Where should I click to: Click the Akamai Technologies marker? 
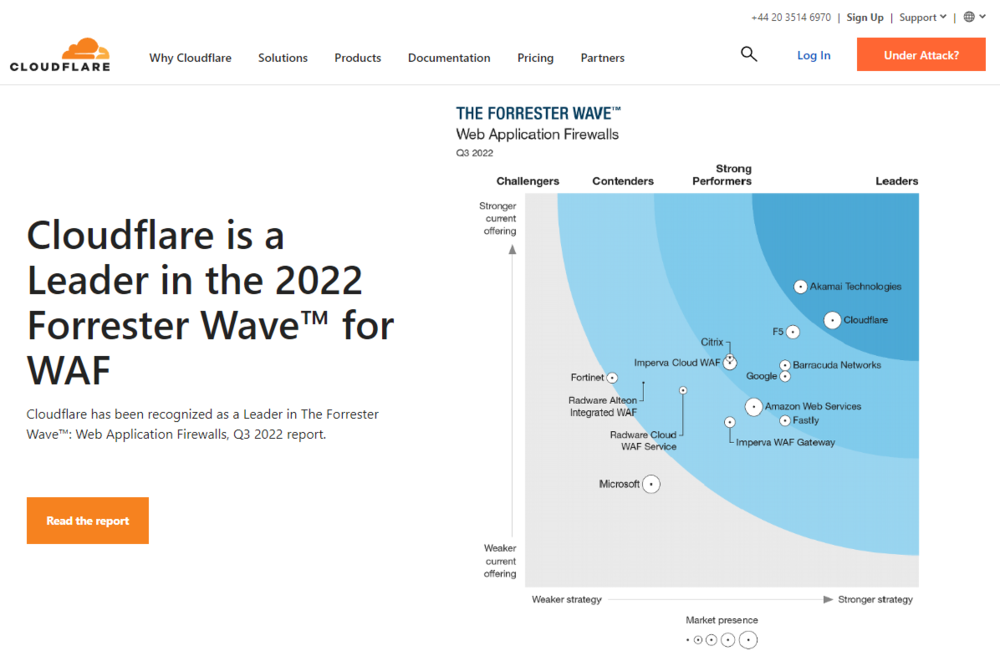coord(800,287)
